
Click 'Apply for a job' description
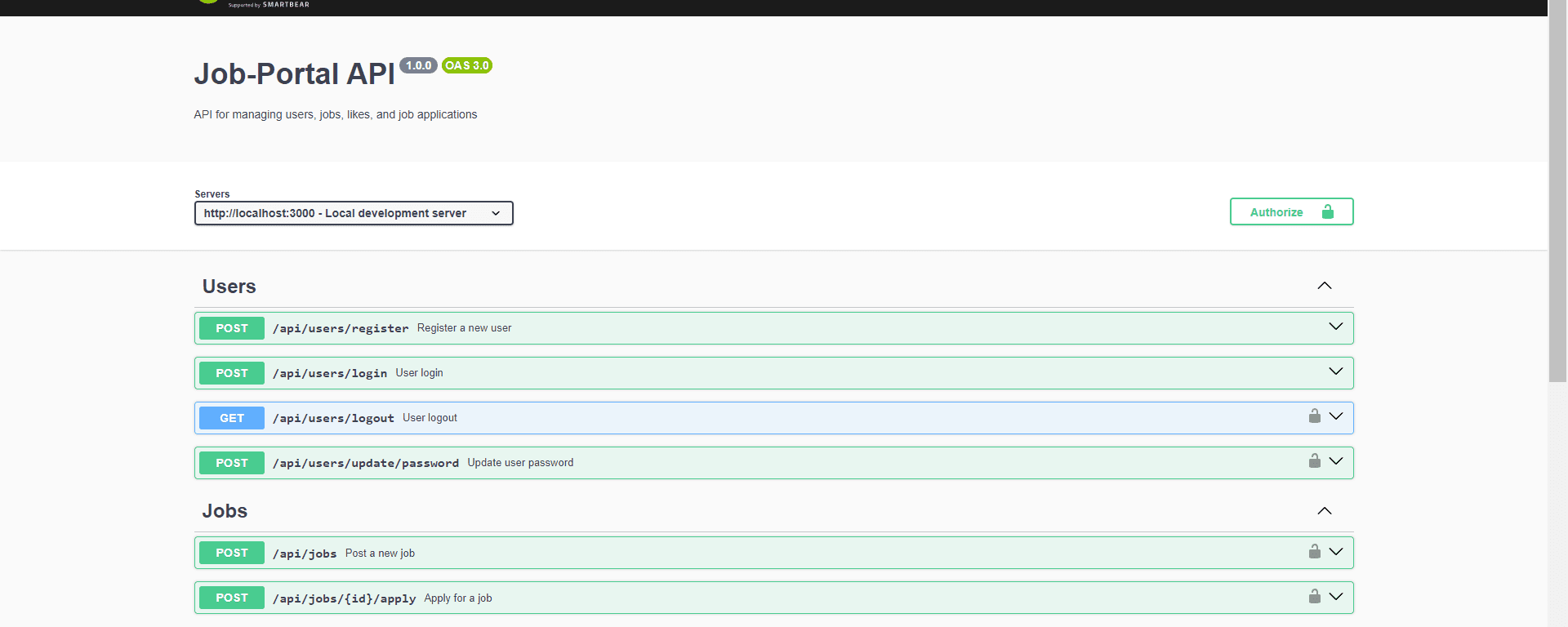[458, 598]
